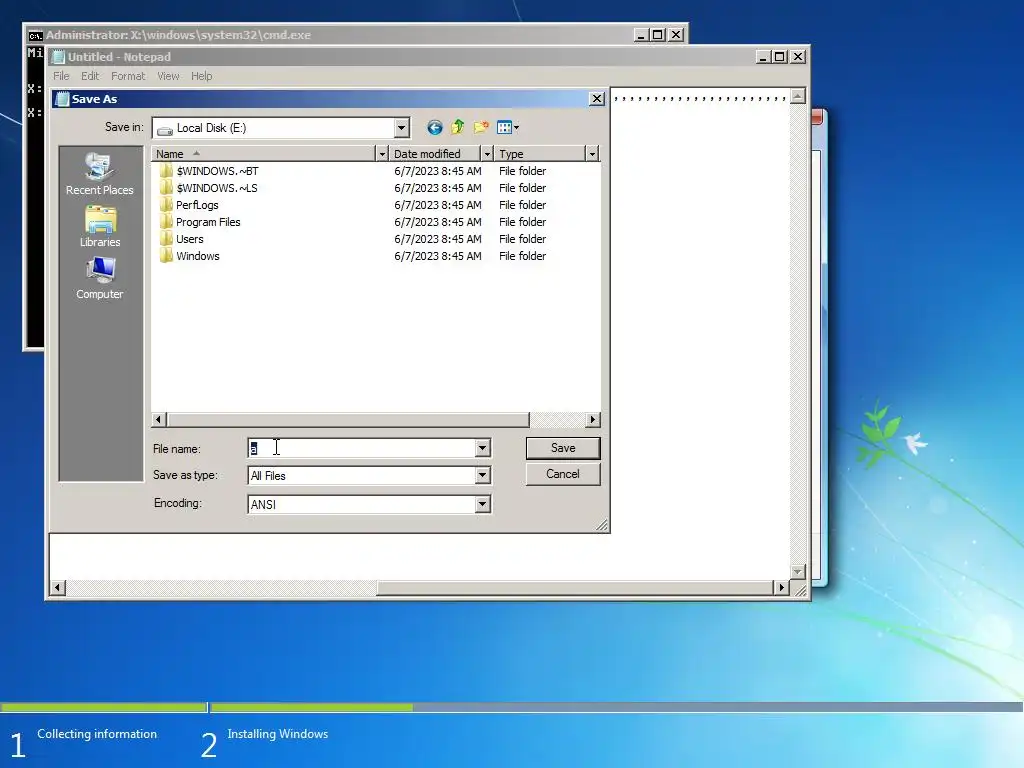Open the Notepad Help menu

pos(202,76)
